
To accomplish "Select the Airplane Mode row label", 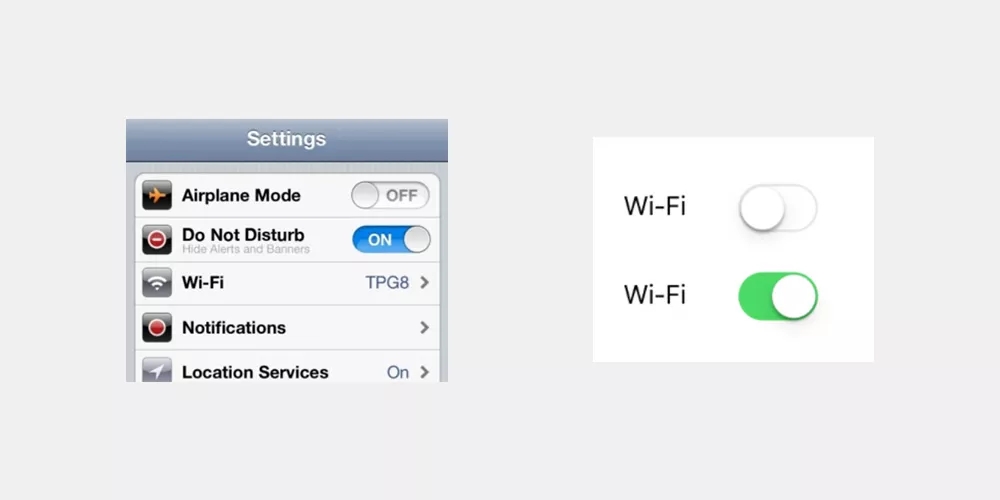I will (241, 195).
